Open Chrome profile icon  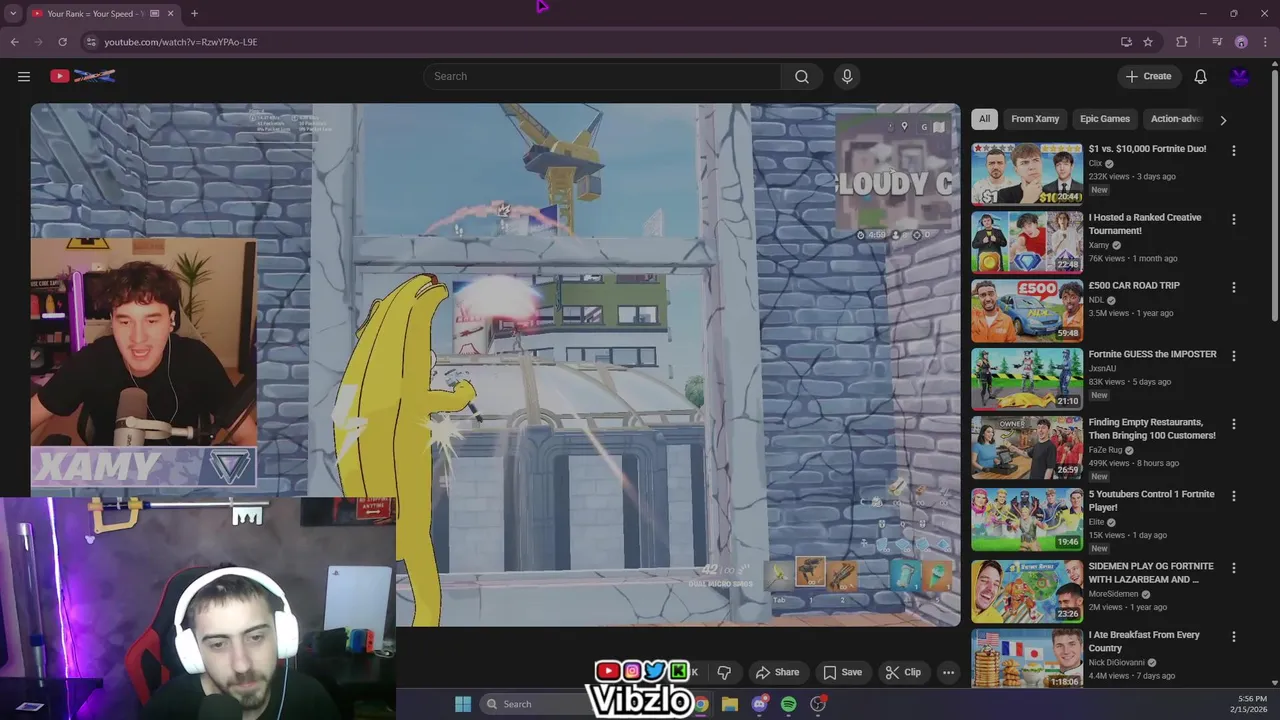coord(1241,42)
